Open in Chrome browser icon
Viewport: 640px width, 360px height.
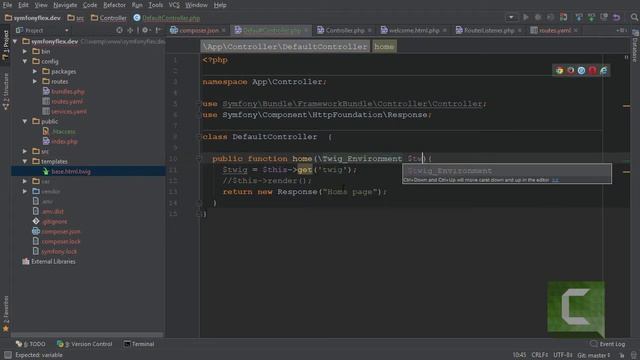point(559,71)
